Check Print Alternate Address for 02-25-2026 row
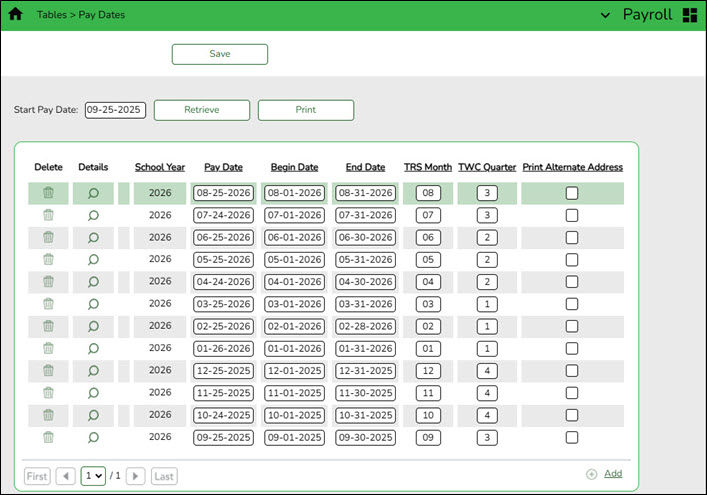The height and width of the screenshot is (495, 707). point(572,326)
